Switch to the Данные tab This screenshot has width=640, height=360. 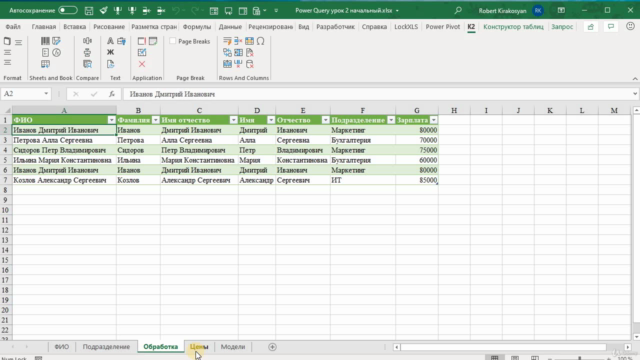point(230,27)
